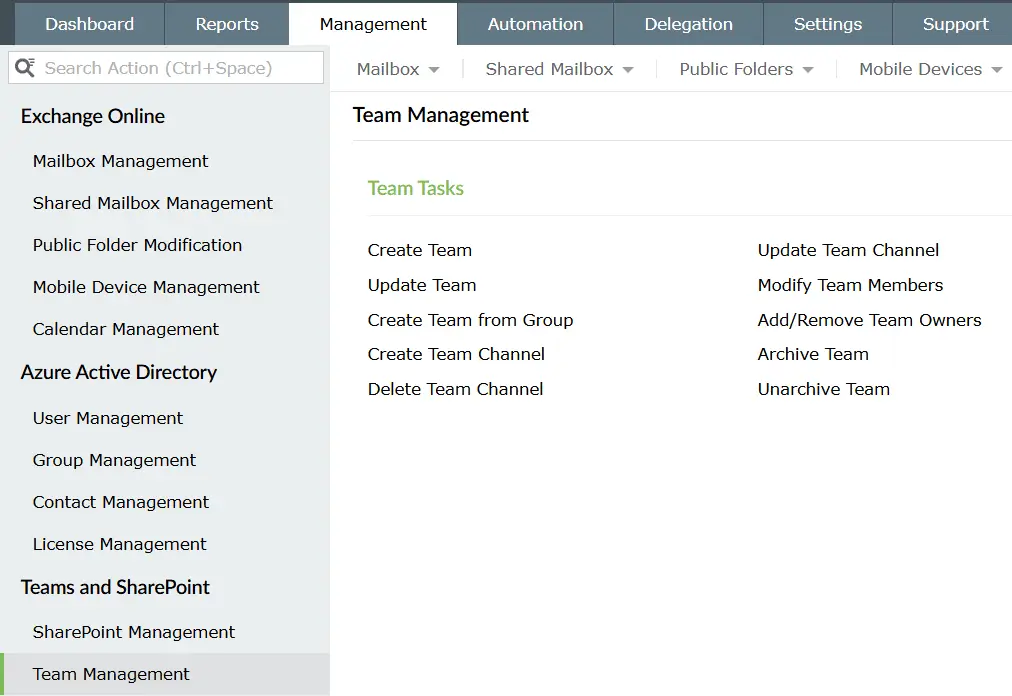Open the Mobile Devices dropdown

pyautogui.click(x=928, y=69)
